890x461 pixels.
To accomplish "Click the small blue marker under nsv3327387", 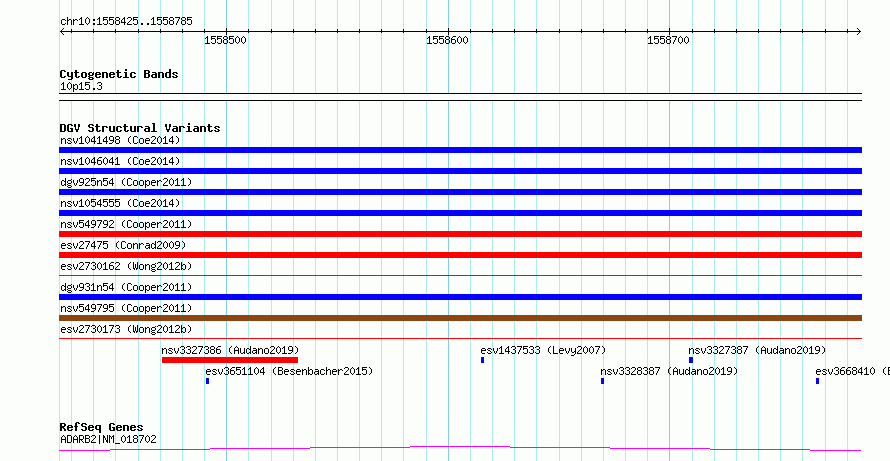I will [x=691, y=360].
